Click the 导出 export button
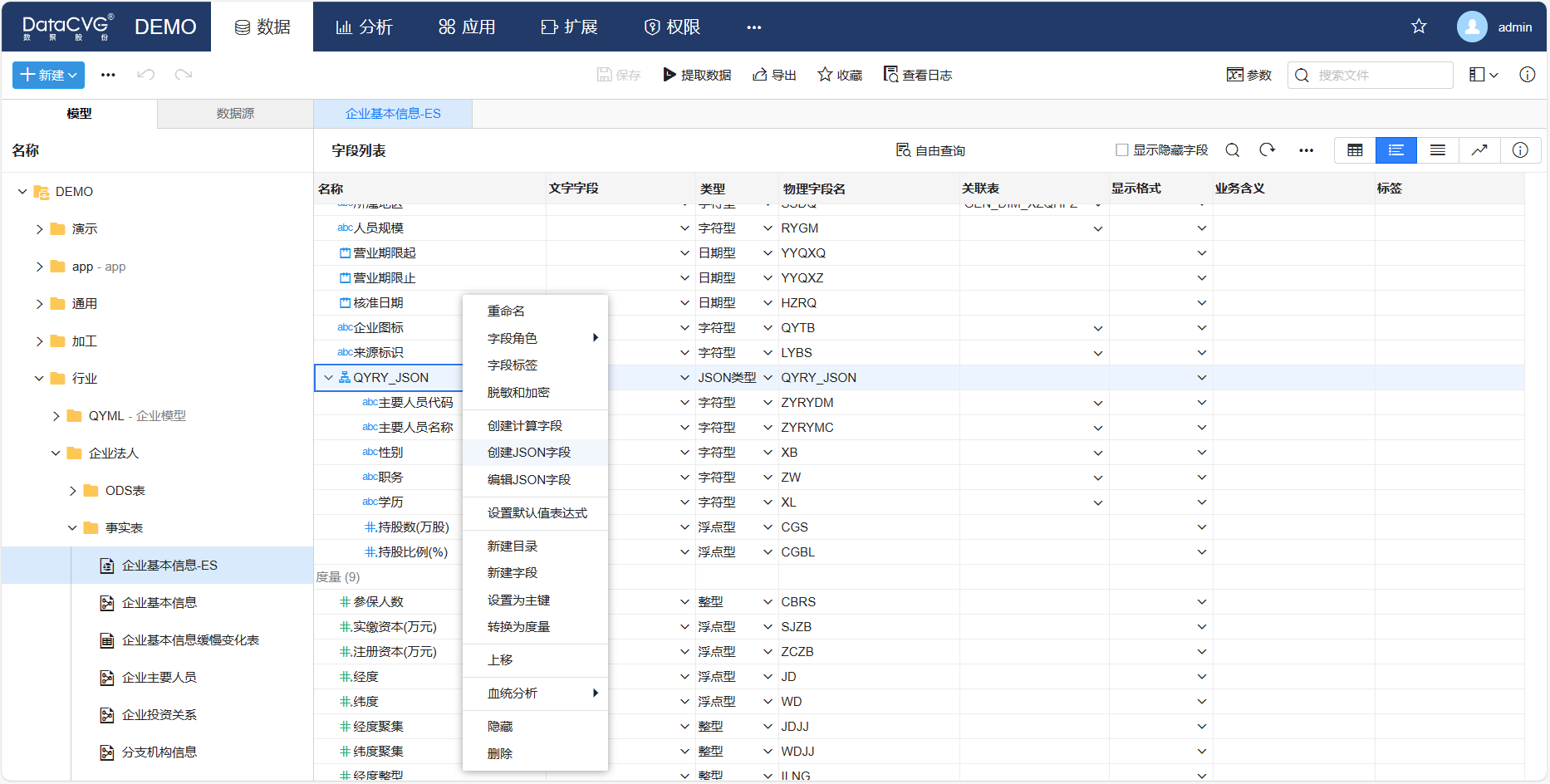Image resolution: width=1550 pixels, height=784 pixels. pyautogui.click(x=774, y=75)
